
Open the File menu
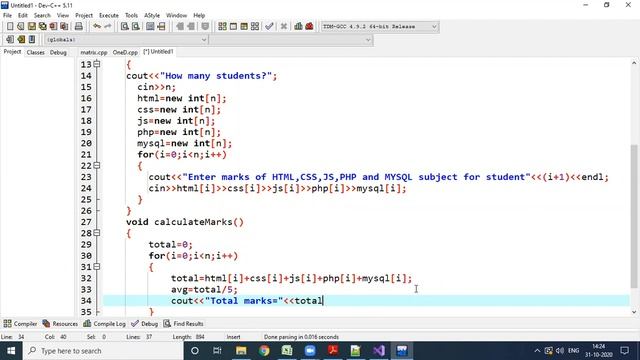pyautogui.click(x=7, y=16)
